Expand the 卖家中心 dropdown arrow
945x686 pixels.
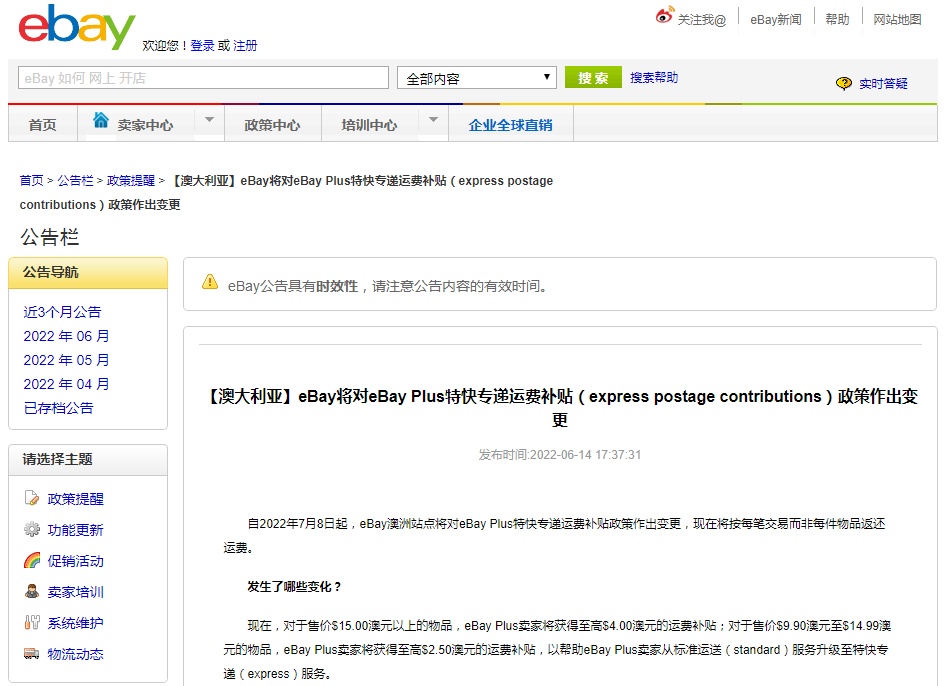(209, 119)
